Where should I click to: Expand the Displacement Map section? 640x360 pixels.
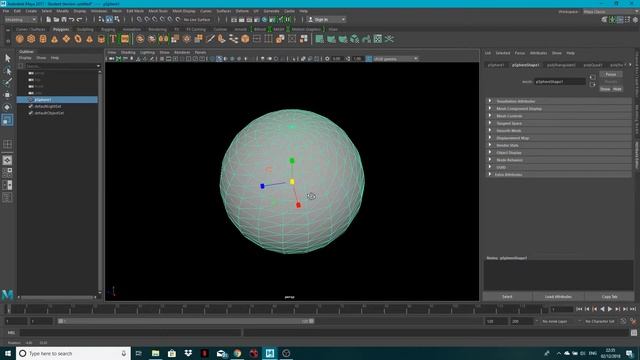[x=559, y=138]
